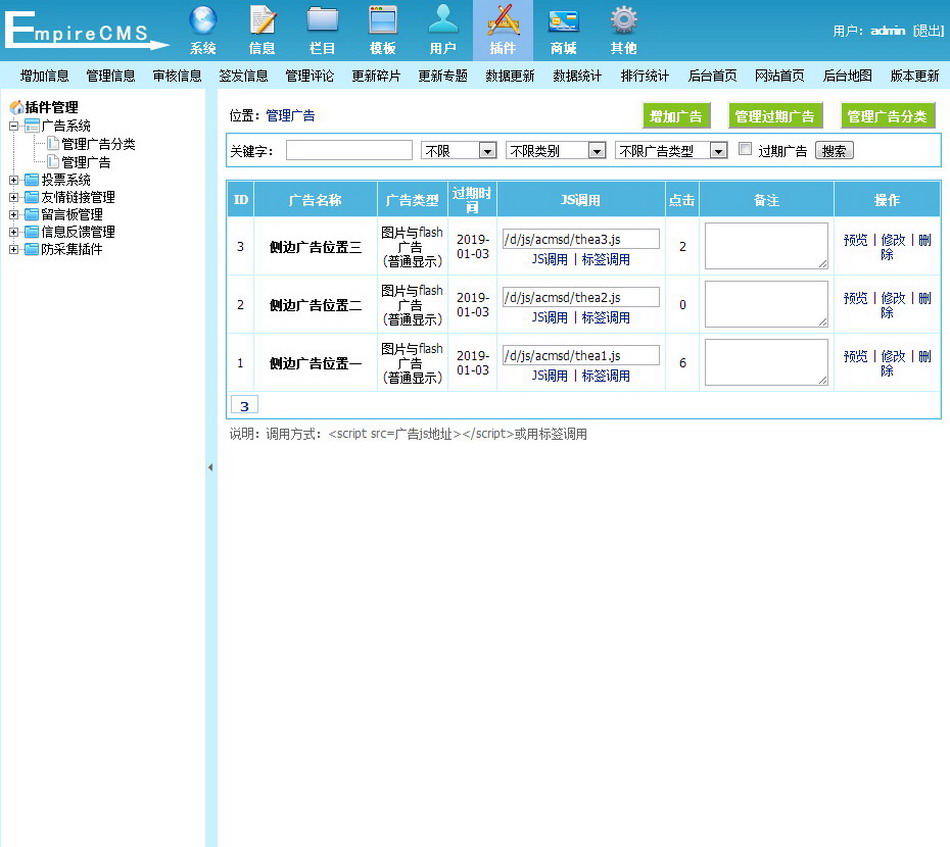
Task: Open 后台地图 menu item
Action: [847, 76]
